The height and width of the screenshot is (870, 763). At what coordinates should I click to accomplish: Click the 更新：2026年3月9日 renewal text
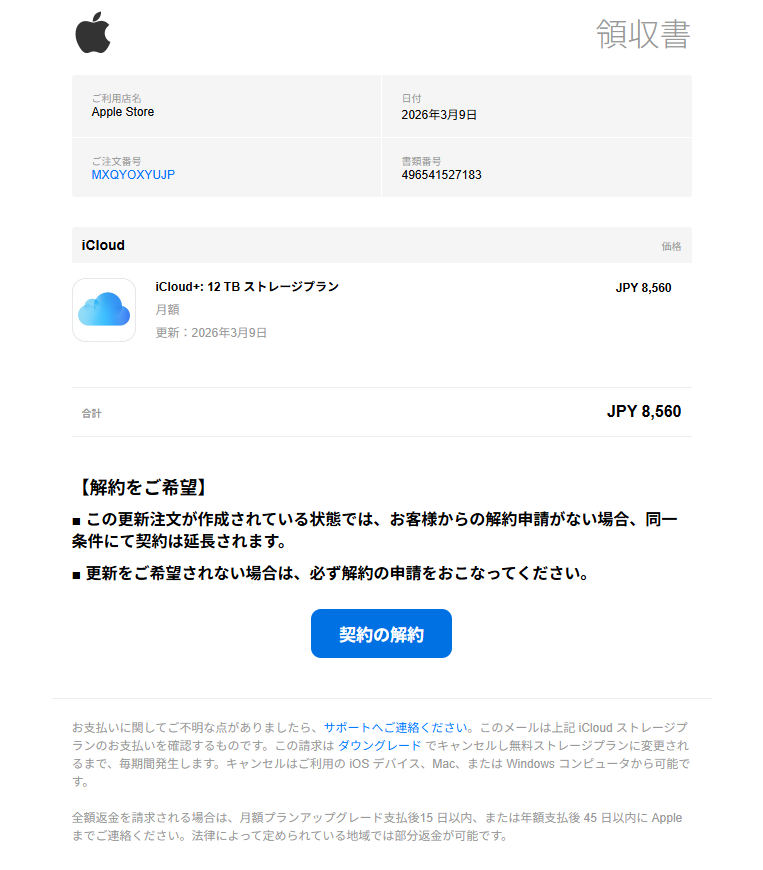[211, 333]
